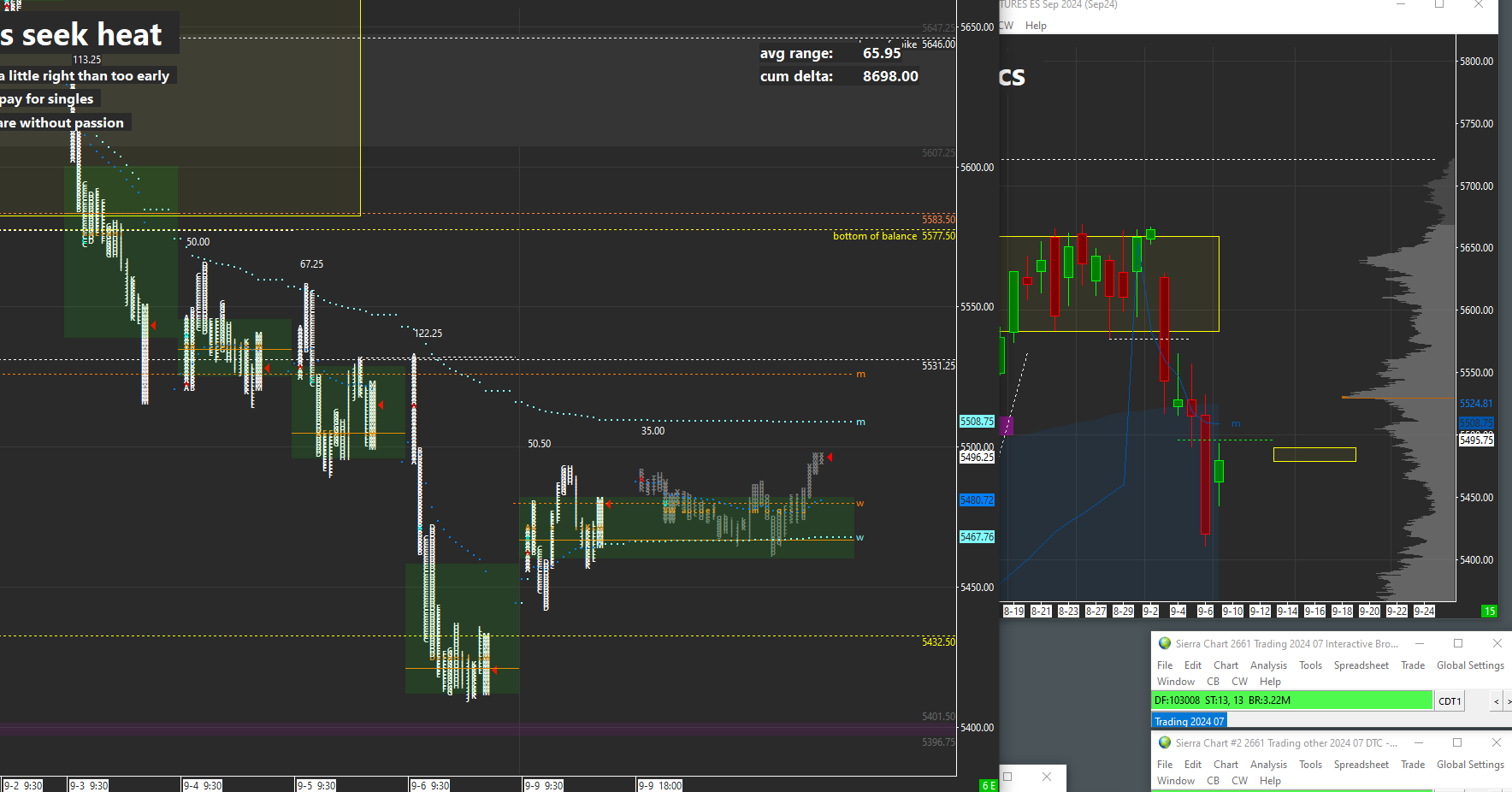Click the cyan 5508.75 price label
Image resolution: width=1512 pixels, height=792 pixels.
click(977, 422)
